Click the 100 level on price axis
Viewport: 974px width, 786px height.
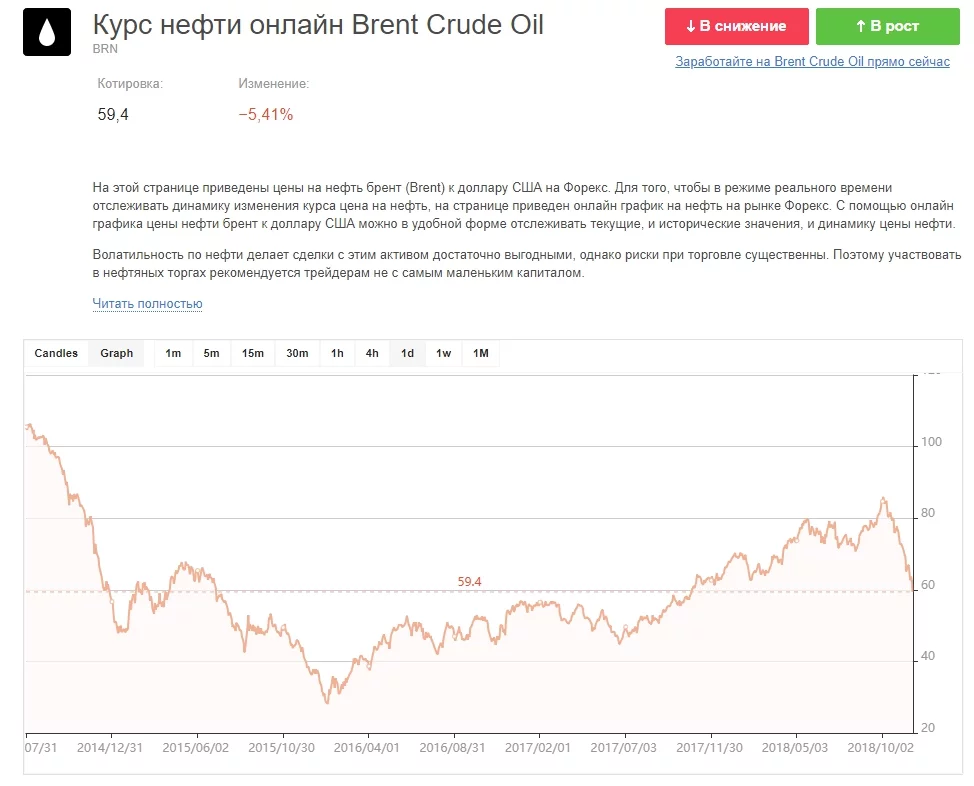pos(932,442)
